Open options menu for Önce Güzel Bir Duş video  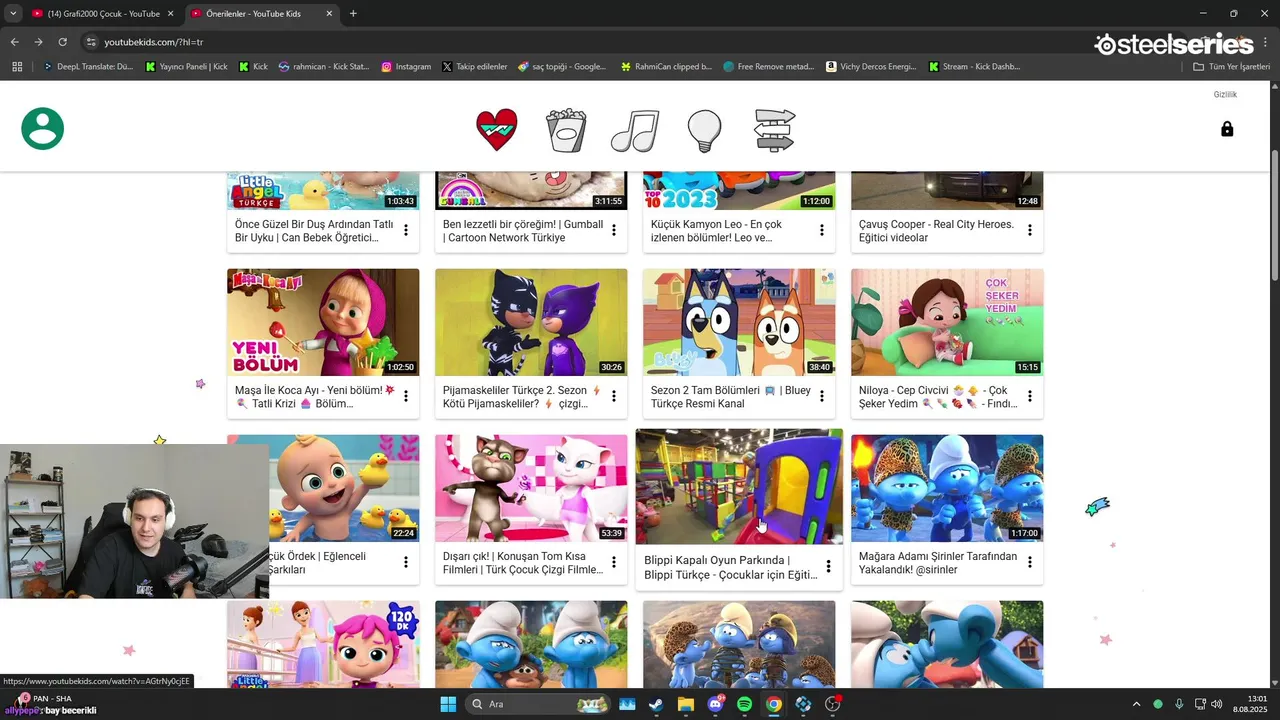coord(406,231)
